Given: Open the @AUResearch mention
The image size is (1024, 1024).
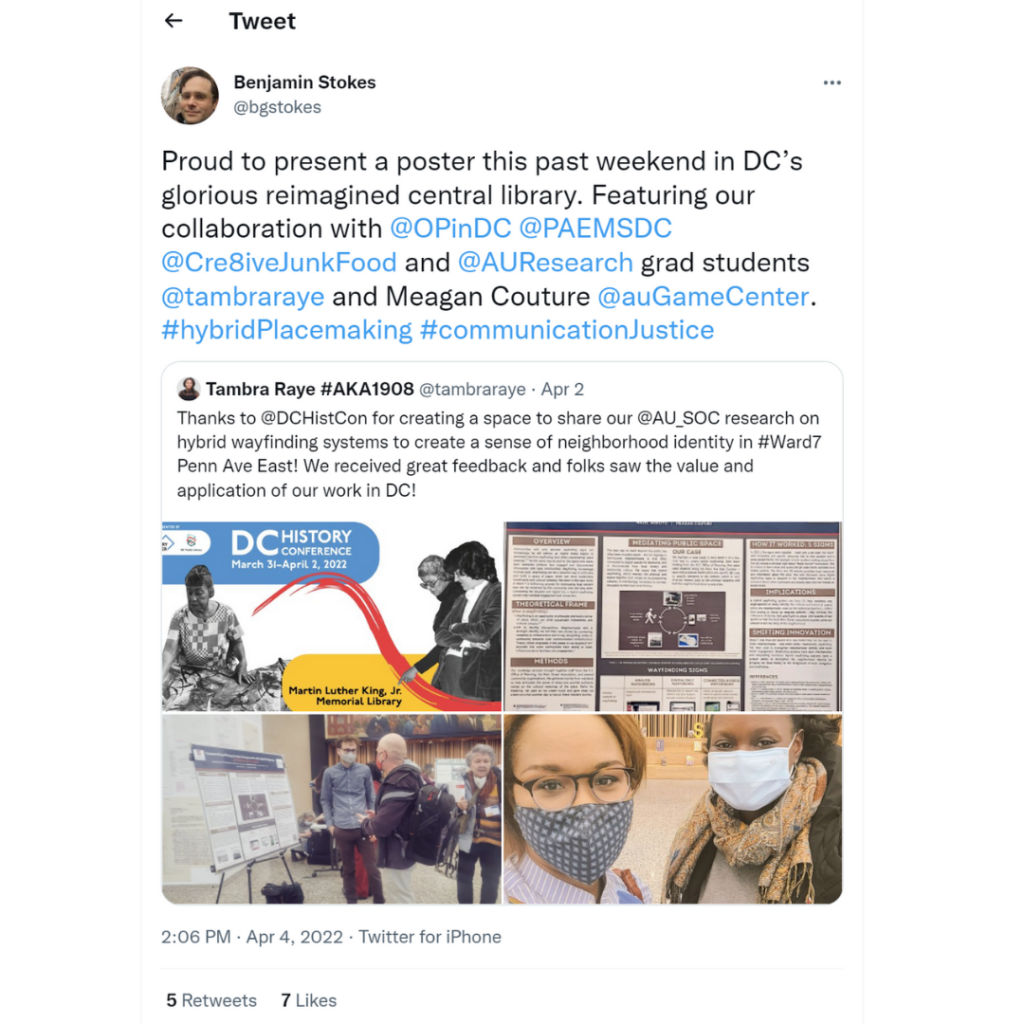Looking at the screenshot, I should (x=545, y=263).
